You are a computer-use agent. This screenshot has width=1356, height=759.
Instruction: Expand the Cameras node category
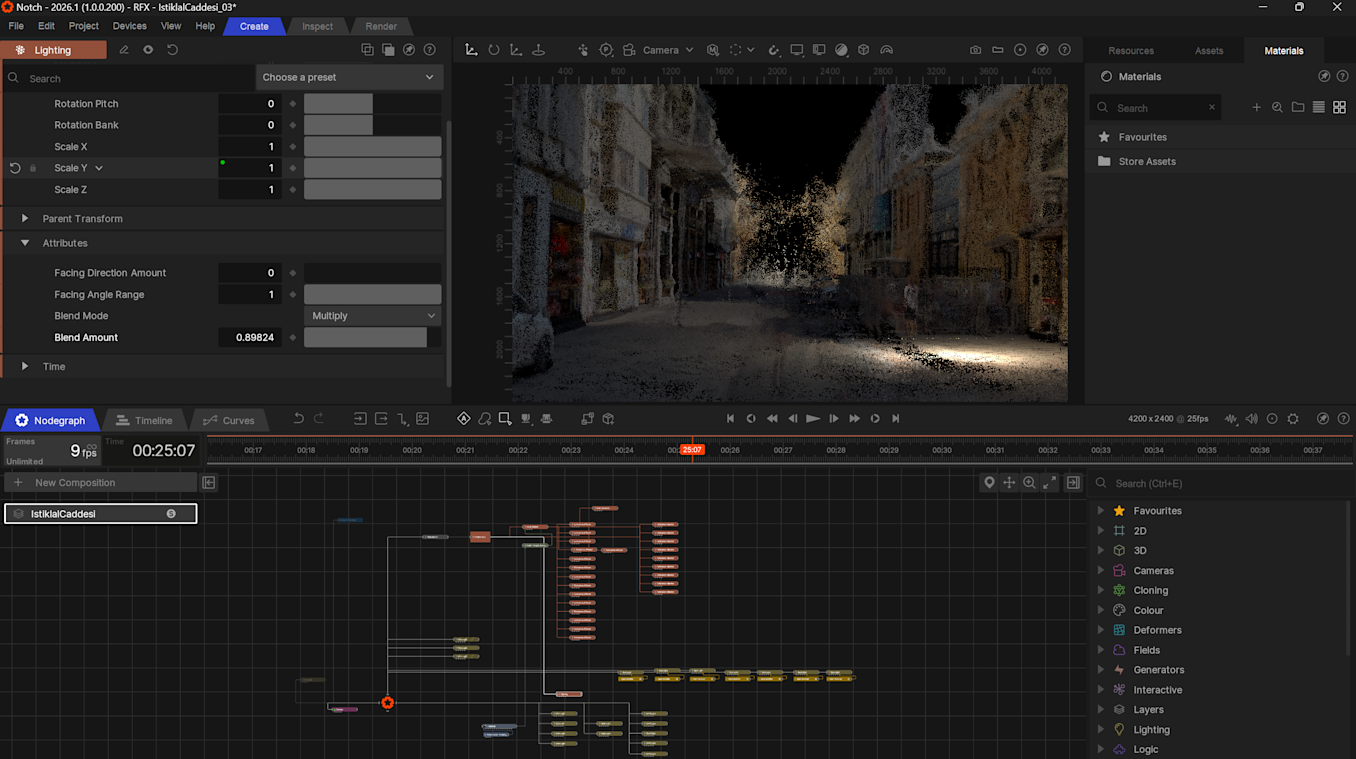point(1101,571)
